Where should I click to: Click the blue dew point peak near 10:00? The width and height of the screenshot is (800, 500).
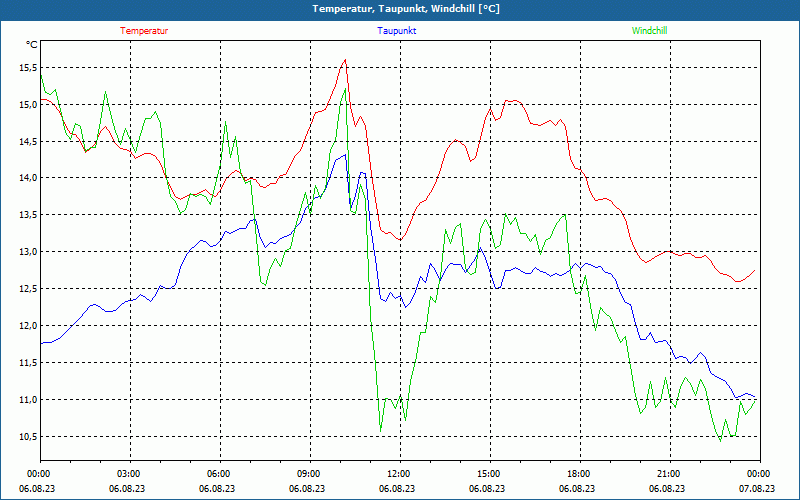pos(345,155)
